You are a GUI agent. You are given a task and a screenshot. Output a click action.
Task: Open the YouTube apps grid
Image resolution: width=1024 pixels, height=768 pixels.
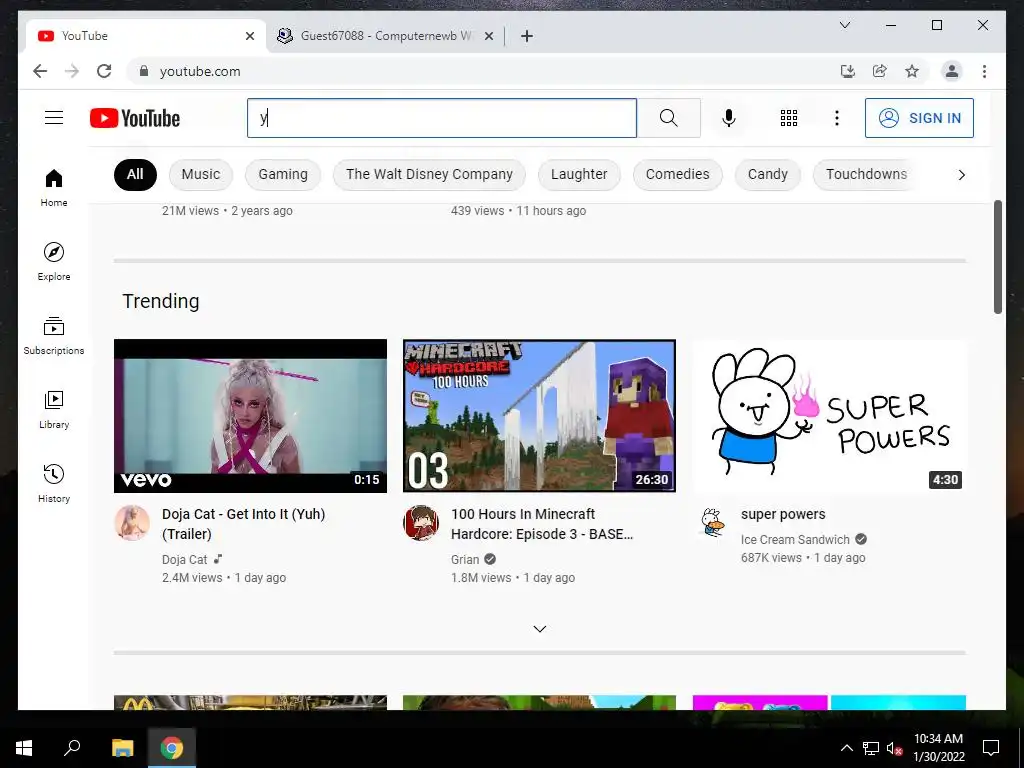(x=789, y=118)
